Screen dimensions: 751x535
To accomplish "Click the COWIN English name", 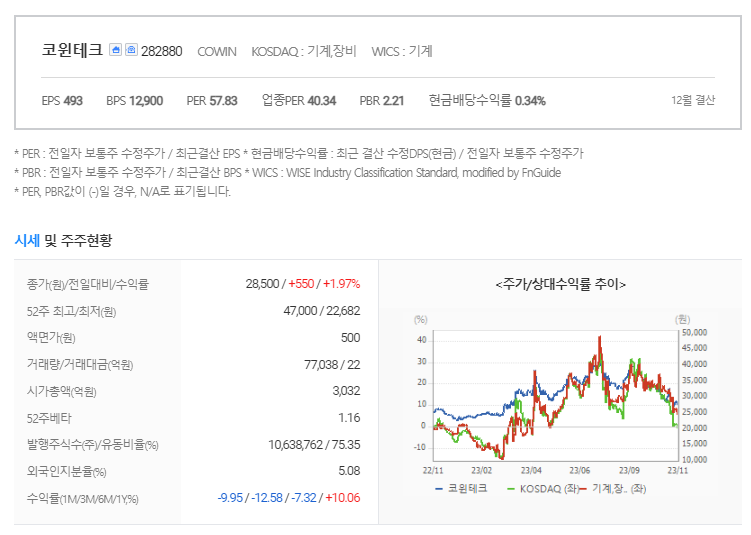I will click(x=217, y=51).
